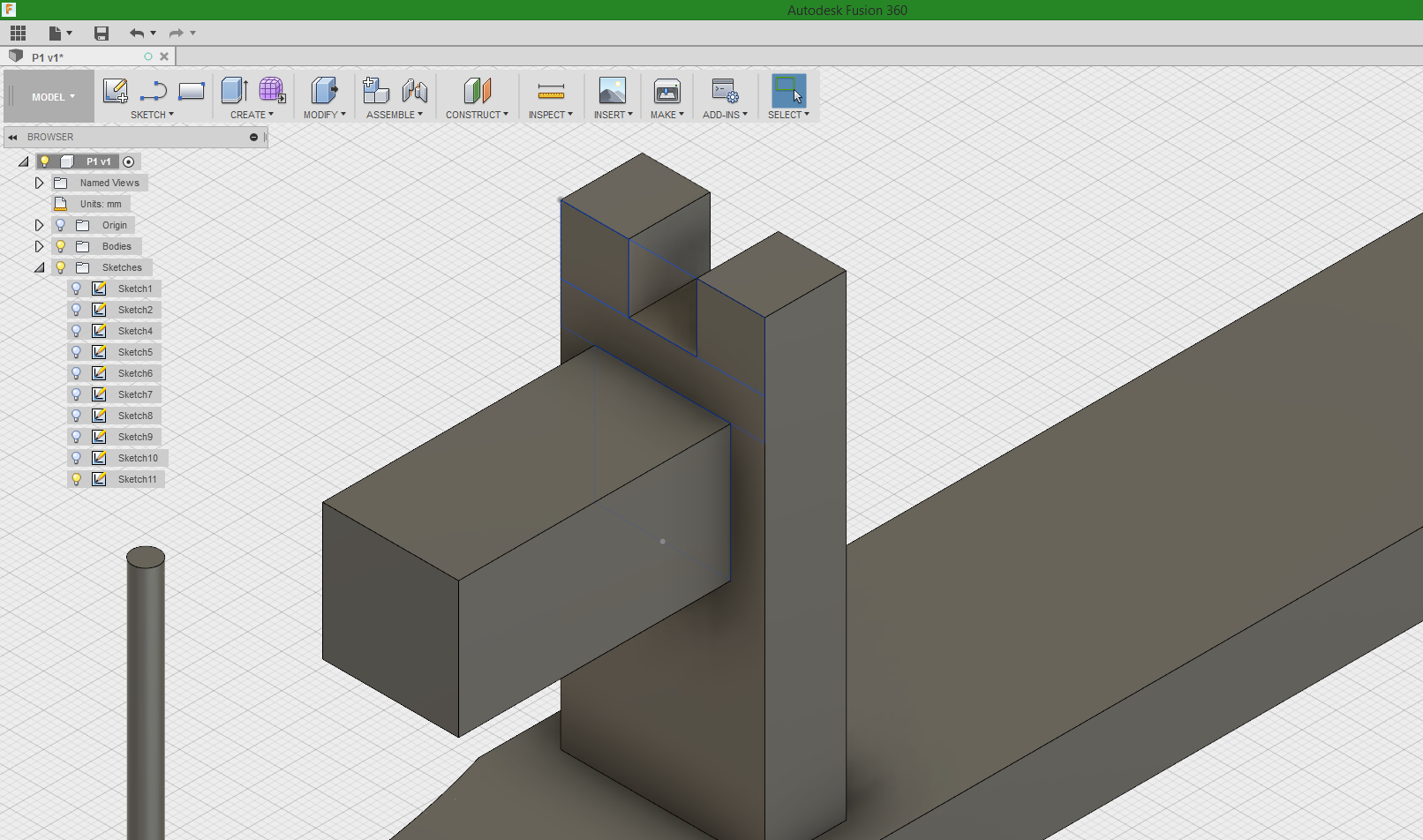The image size is (1423, 840).
Task: Open the INSERT menu
Action: (x=613, y=115)
